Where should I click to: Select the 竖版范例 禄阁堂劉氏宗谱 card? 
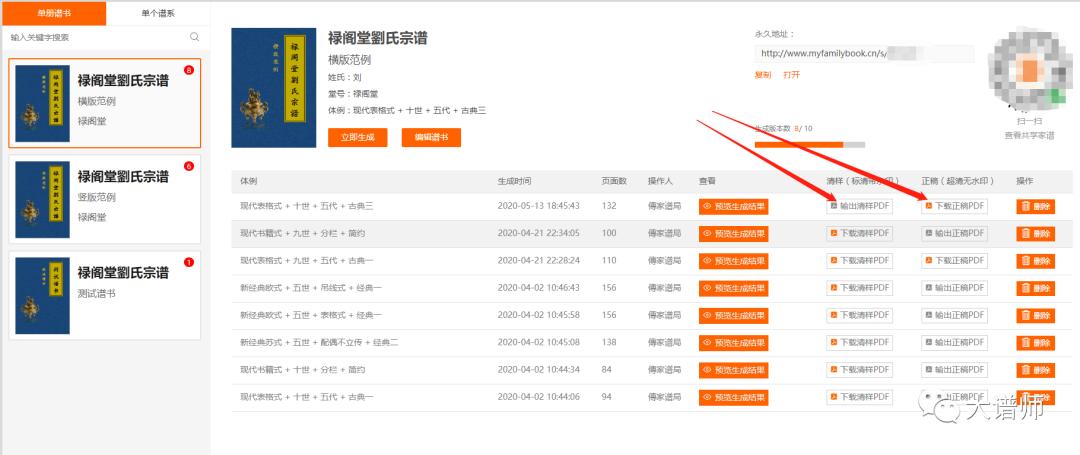105,199
